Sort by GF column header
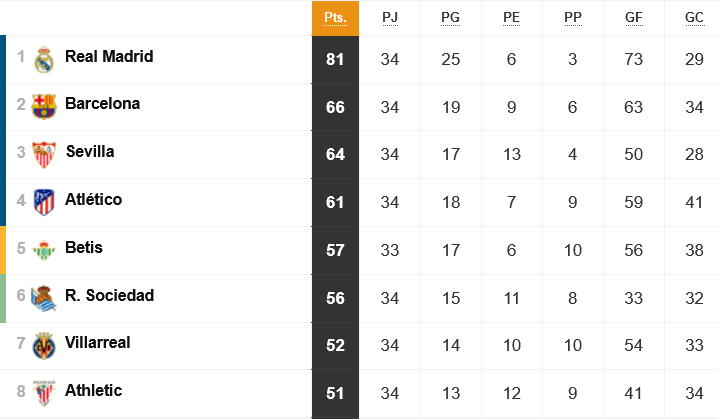 (x=634, y=18)
